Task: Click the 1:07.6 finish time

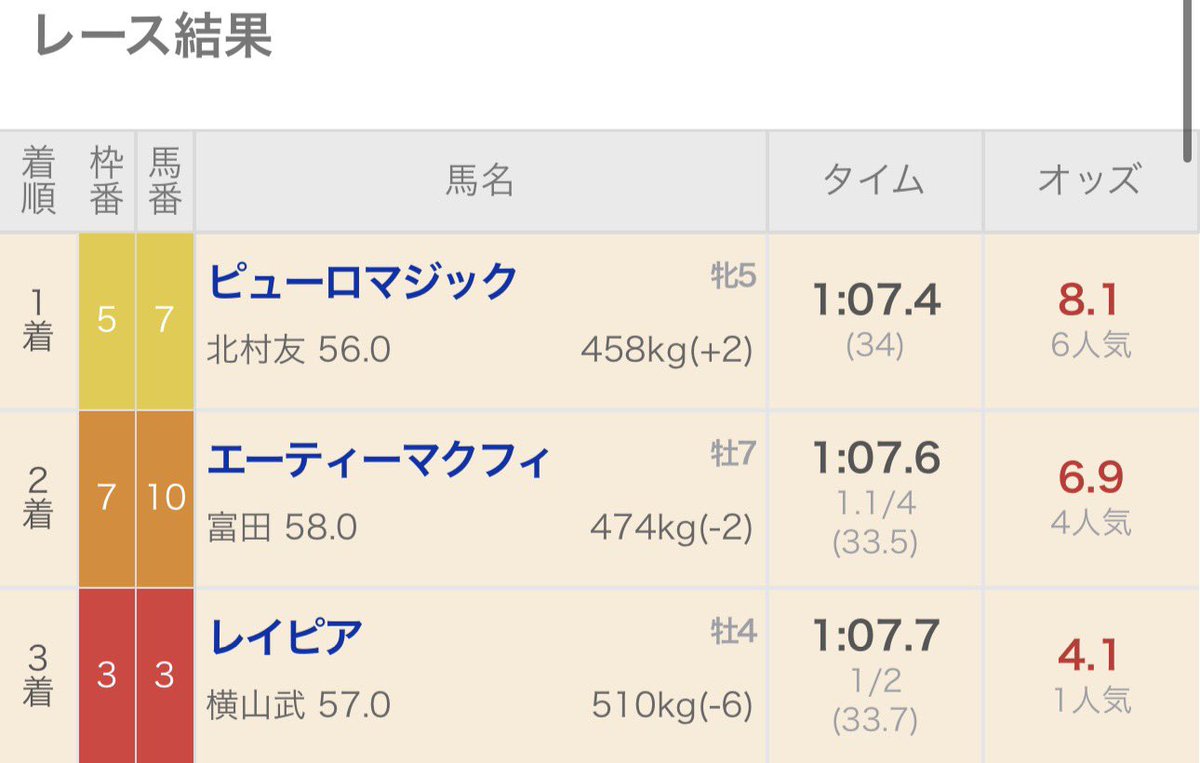Action: tap(877, 458)
